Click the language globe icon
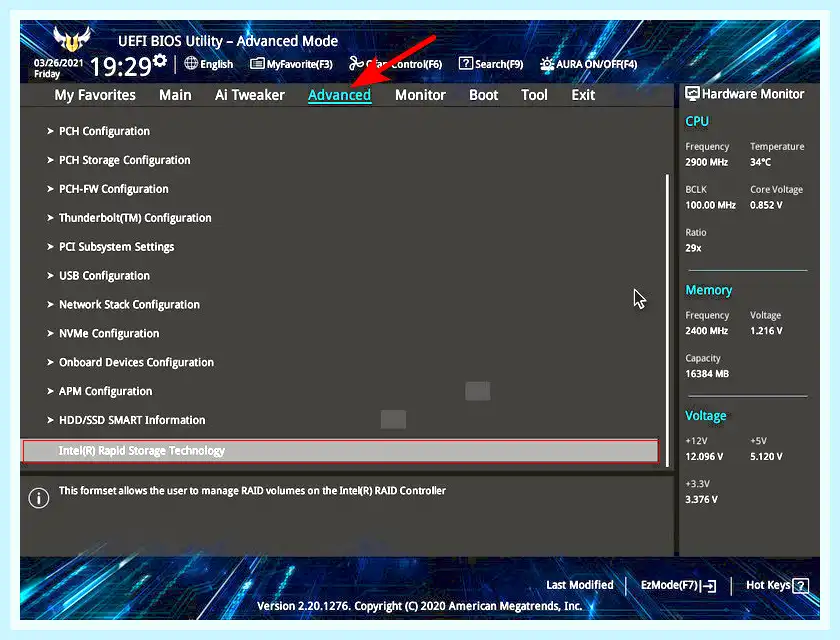The image size is (840, 640). 191,63
